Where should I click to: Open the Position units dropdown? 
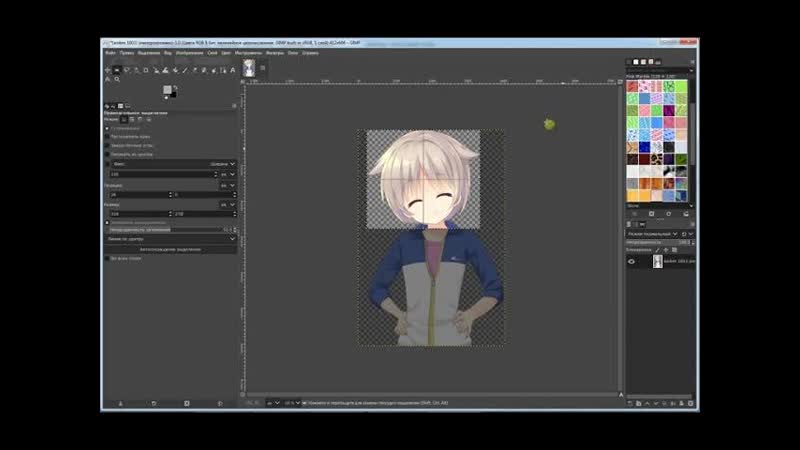(228, 186)
